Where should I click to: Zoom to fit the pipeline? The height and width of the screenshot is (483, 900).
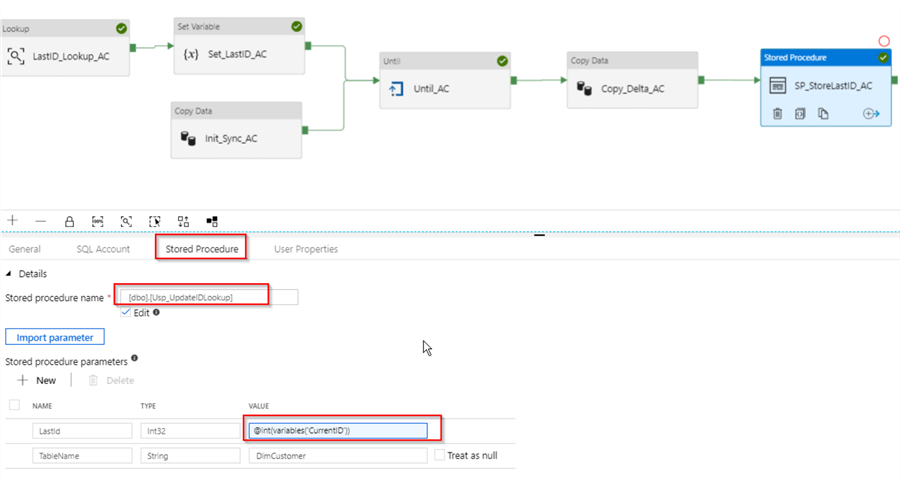(126, 221)
